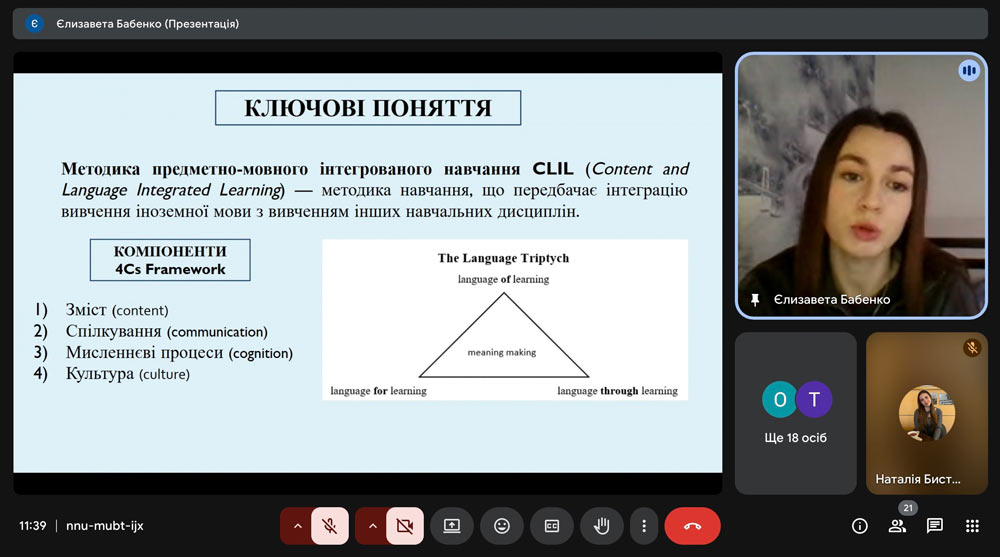Click the shared presentation slide

367,270
